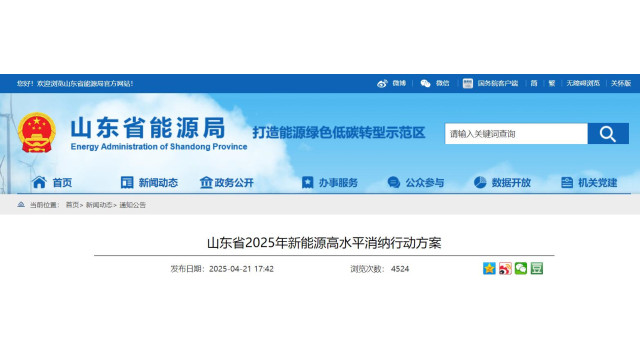Open barrier-free browsing (无障碍浏览)
This screenshot has width=640, height=360.
pos(583,83)
